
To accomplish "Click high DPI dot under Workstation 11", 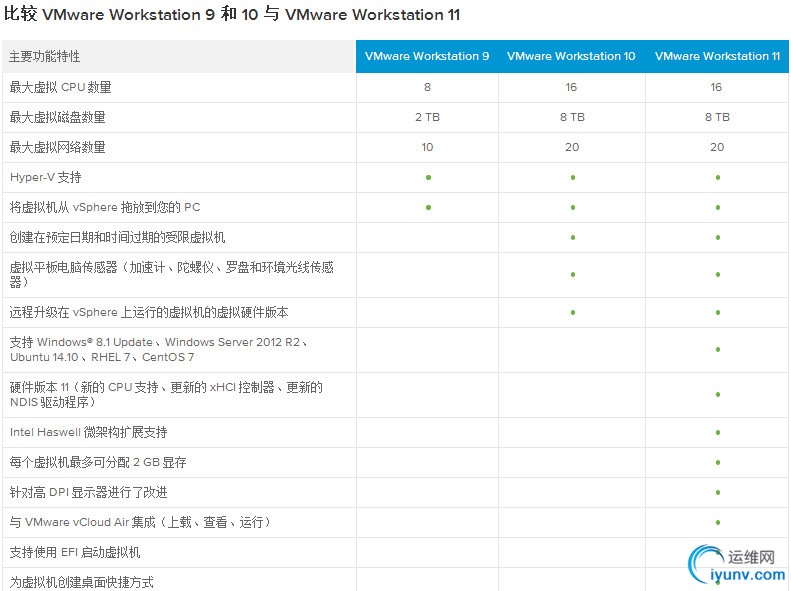I will pos(718,493).
